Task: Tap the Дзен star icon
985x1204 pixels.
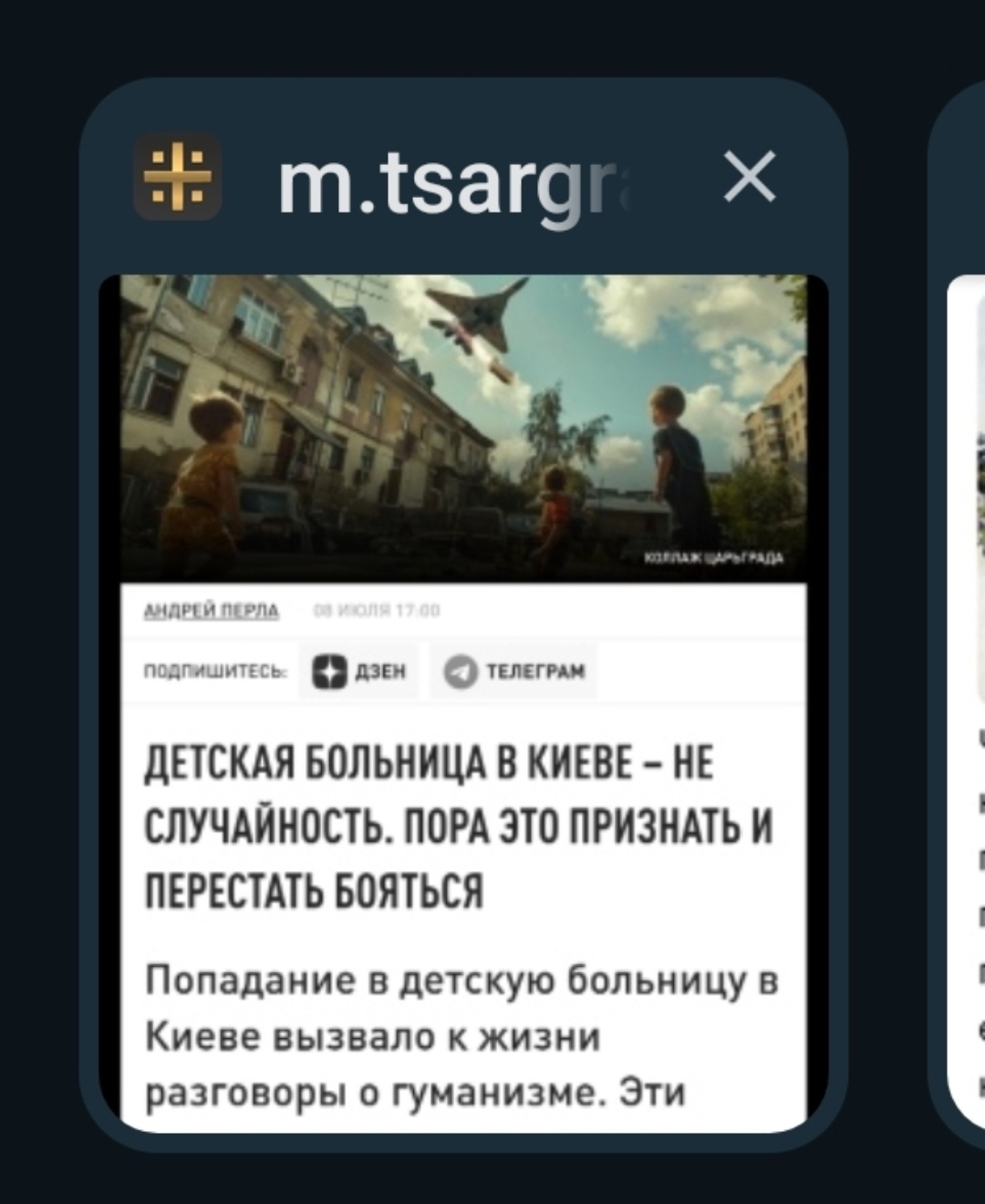Action: tap(329, 671)
